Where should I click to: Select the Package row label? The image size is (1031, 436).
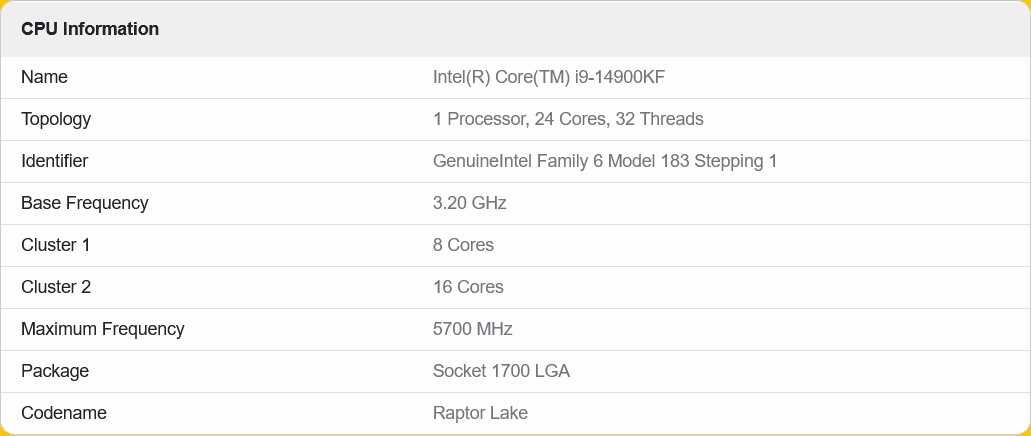pyautogui.click(x=55, y=371)
